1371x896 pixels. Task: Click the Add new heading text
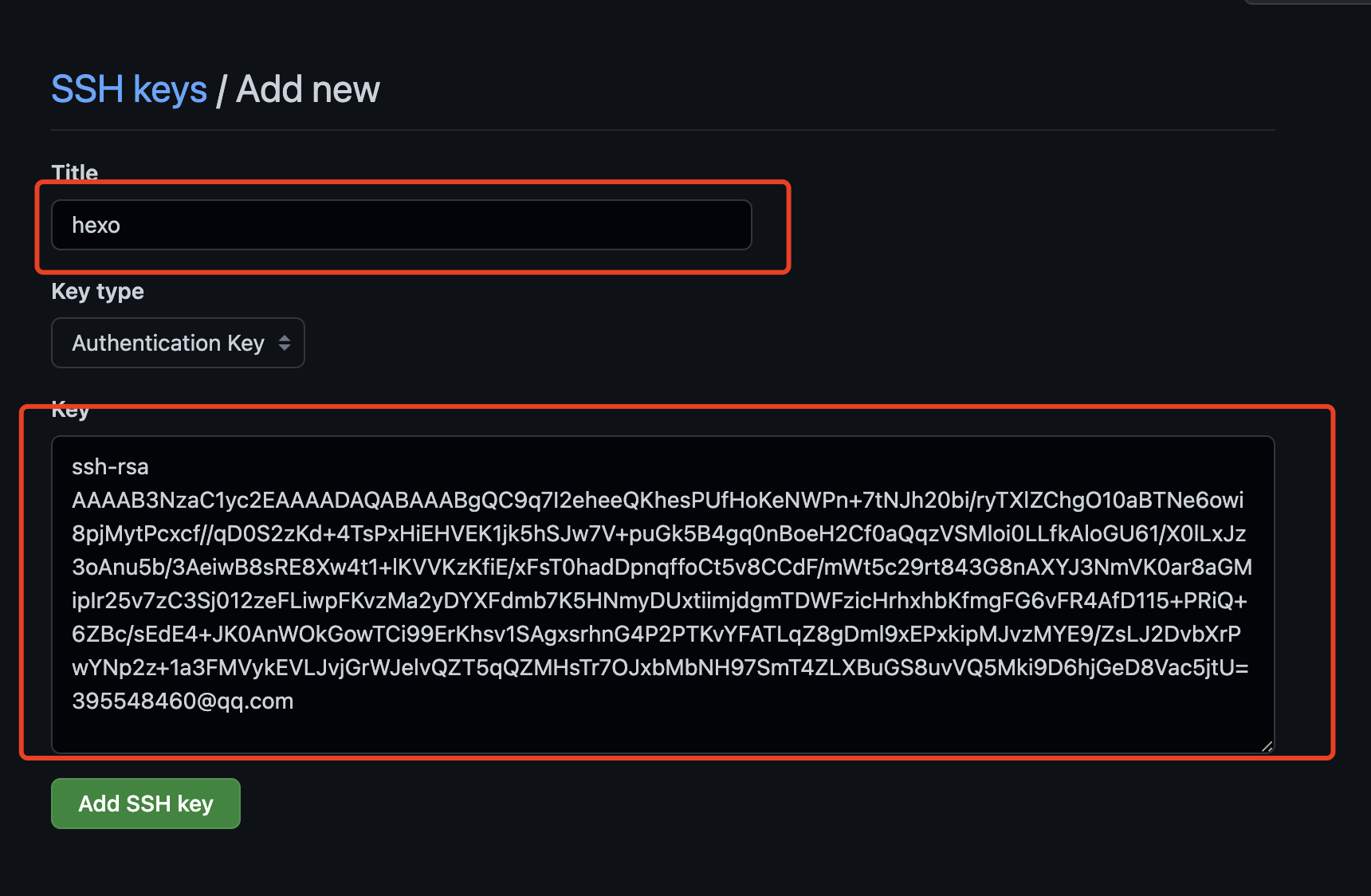point(308,89)
